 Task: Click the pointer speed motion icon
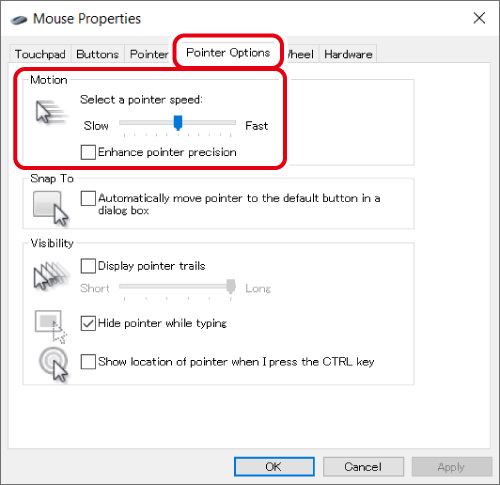pyautogui.click(x=50, y=112)
